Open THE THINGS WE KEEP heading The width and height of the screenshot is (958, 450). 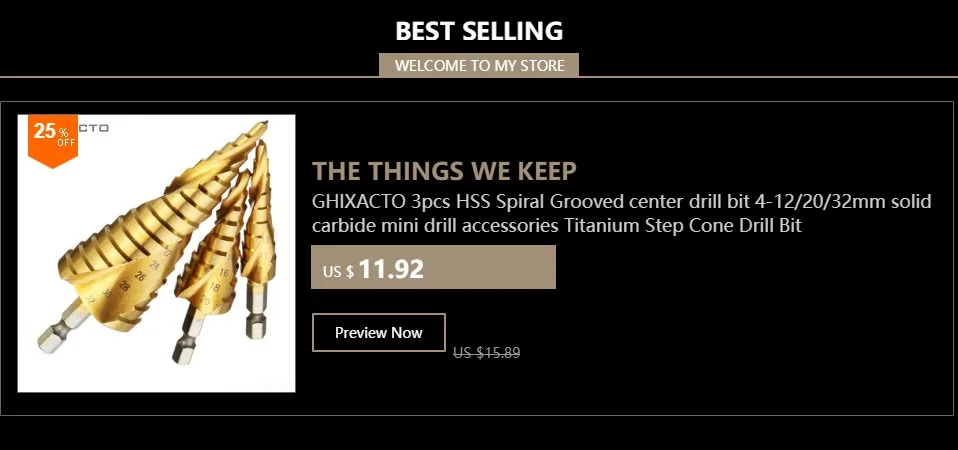point(444,172)
